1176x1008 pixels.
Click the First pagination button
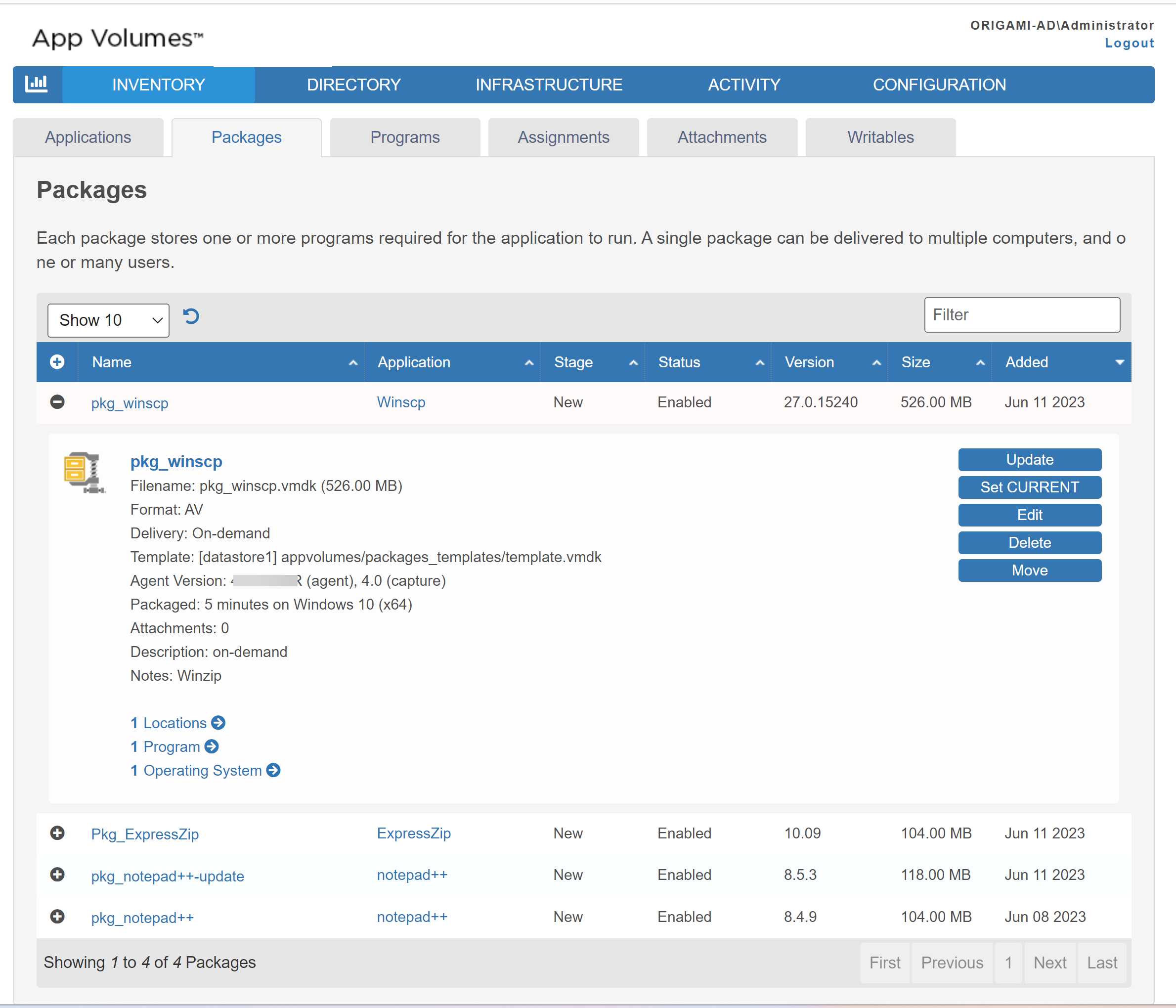click(885, 963)
